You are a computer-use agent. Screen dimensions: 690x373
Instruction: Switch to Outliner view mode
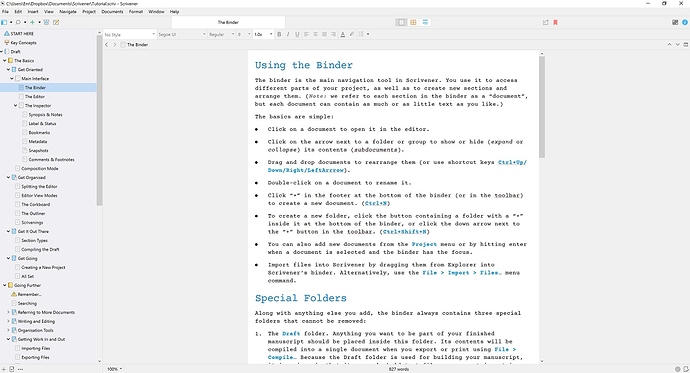425,22
